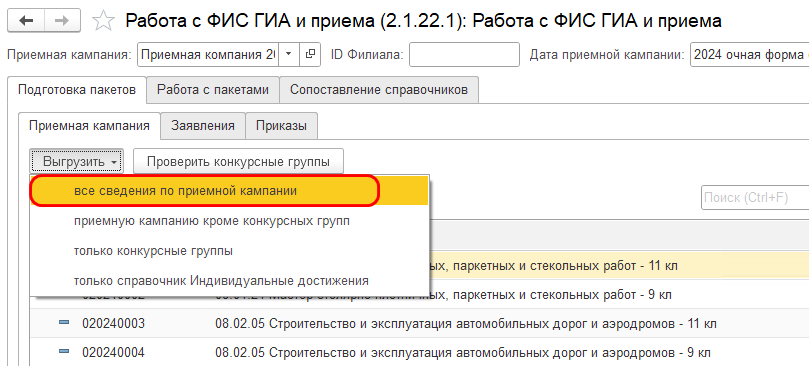Select code cell 020240003
The width and height of the screenshot is (809, 366).
point(114,324)
